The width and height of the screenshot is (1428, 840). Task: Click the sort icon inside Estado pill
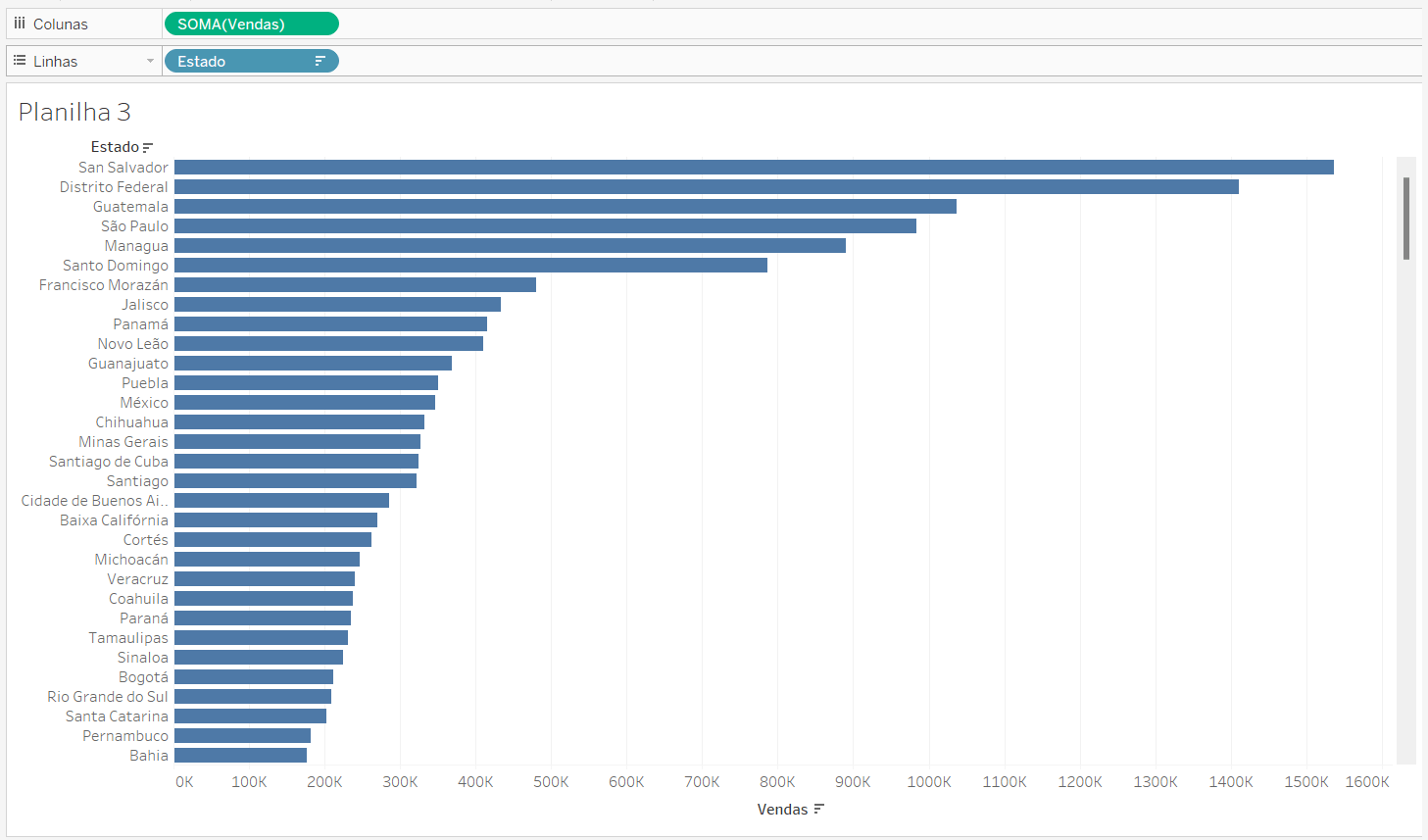point(320,61)
